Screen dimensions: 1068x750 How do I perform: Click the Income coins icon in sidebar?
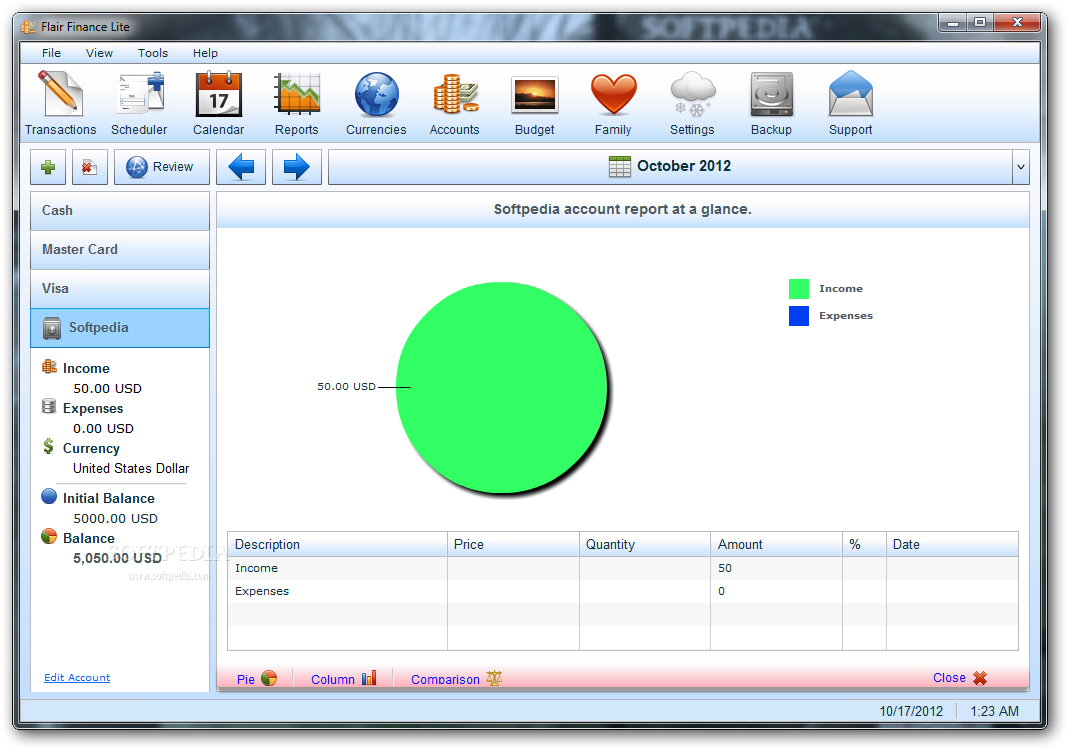click(49, 367)
